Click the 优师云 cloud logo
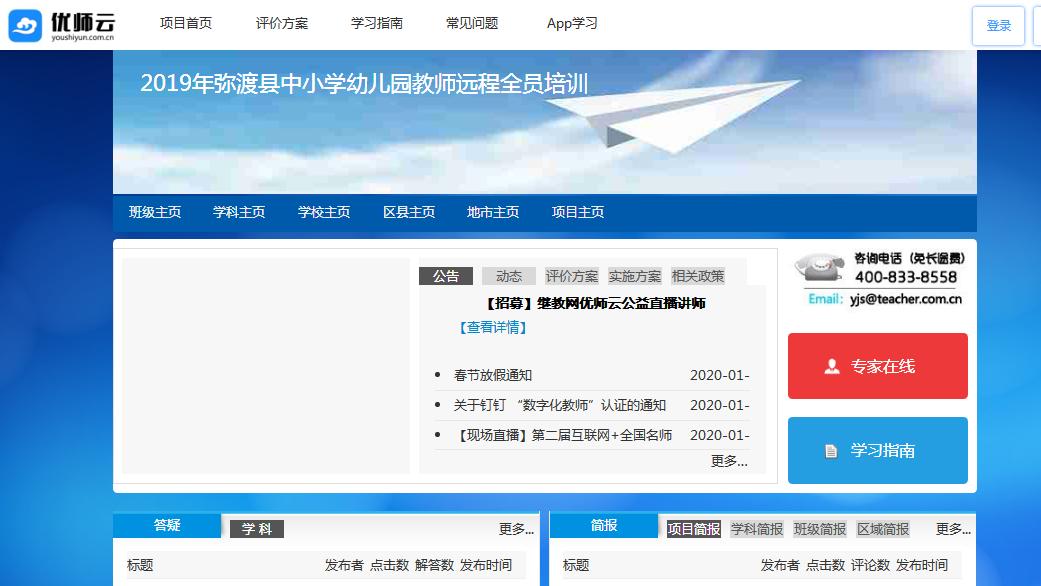Image resolution: width=1041 pixels, height=586 pixels. tap(26, 25)
